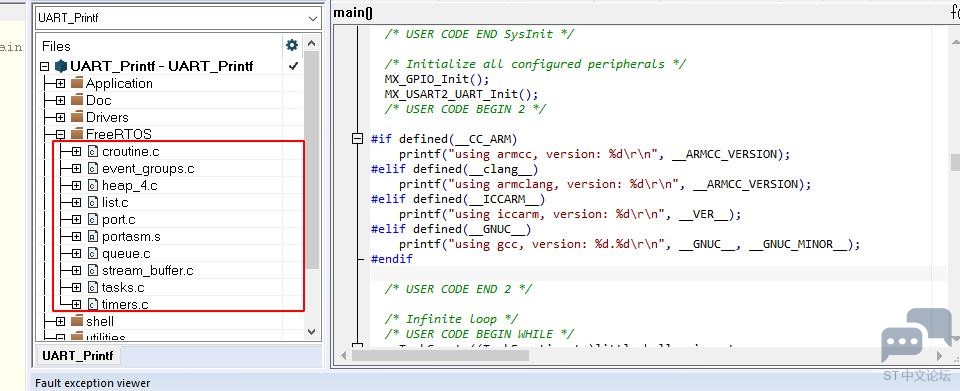Click the file tree scroll down arrow
960x391 pixels.
pyautogui.click(x=312, y=332)
